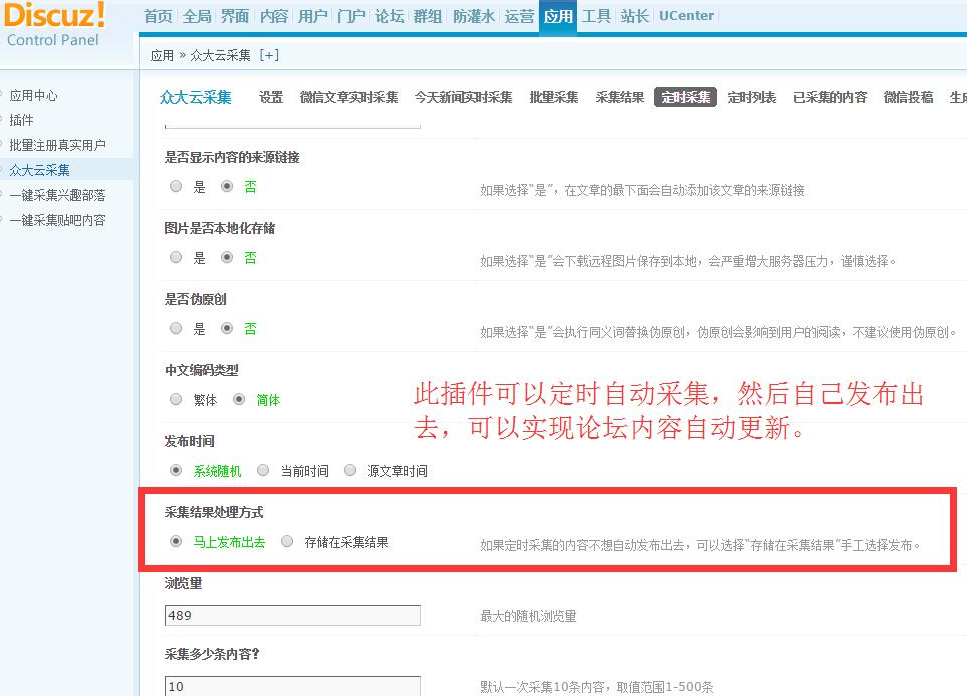The height and width of the screenshot is (696, 970).
Task: Open the 全局 top menu
Action: click(x=197, y=16)
